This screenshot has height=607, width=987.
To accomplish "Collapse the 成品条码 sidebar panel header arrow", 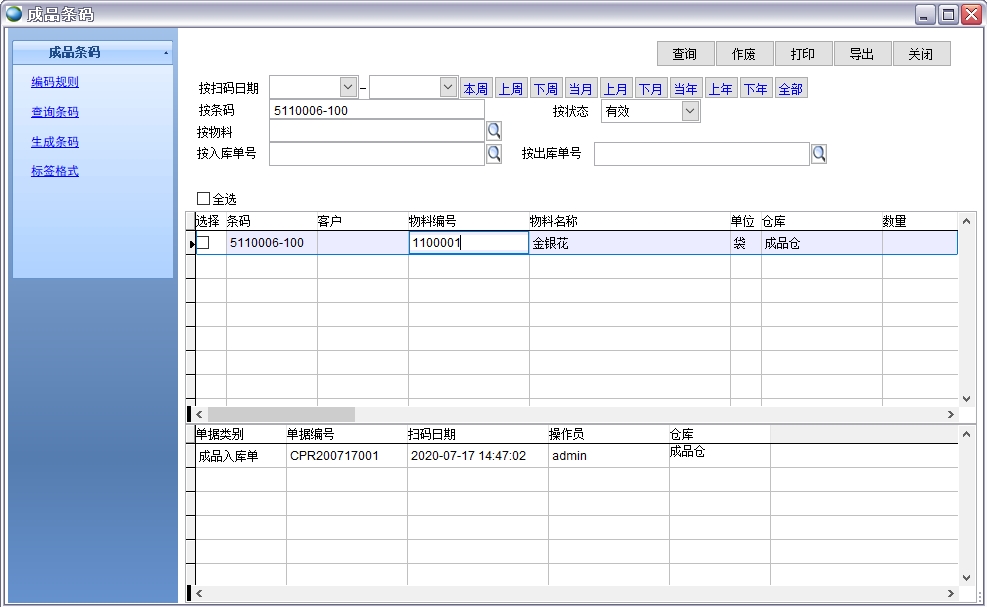I will pos(165,53).
